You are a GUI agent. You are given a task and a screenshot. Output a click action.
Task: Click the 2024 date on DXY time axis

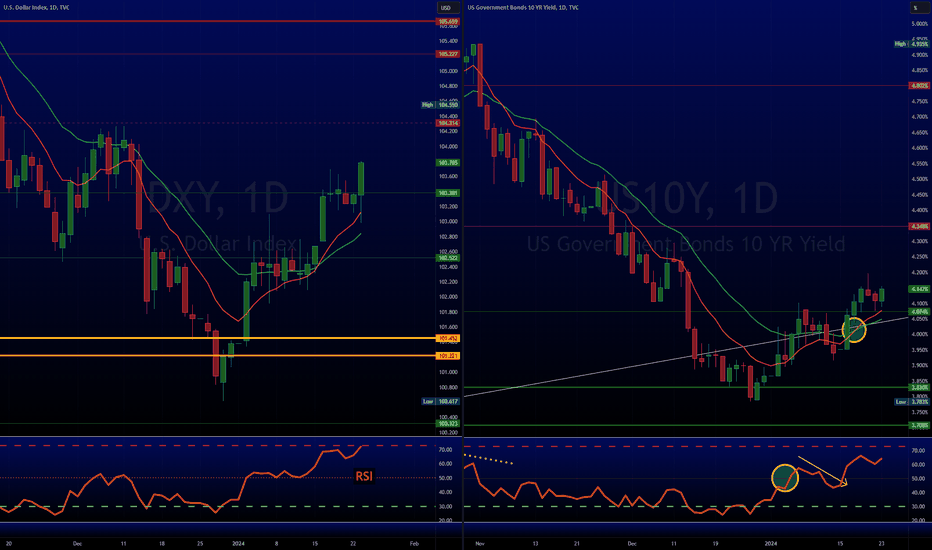point(238,543)
